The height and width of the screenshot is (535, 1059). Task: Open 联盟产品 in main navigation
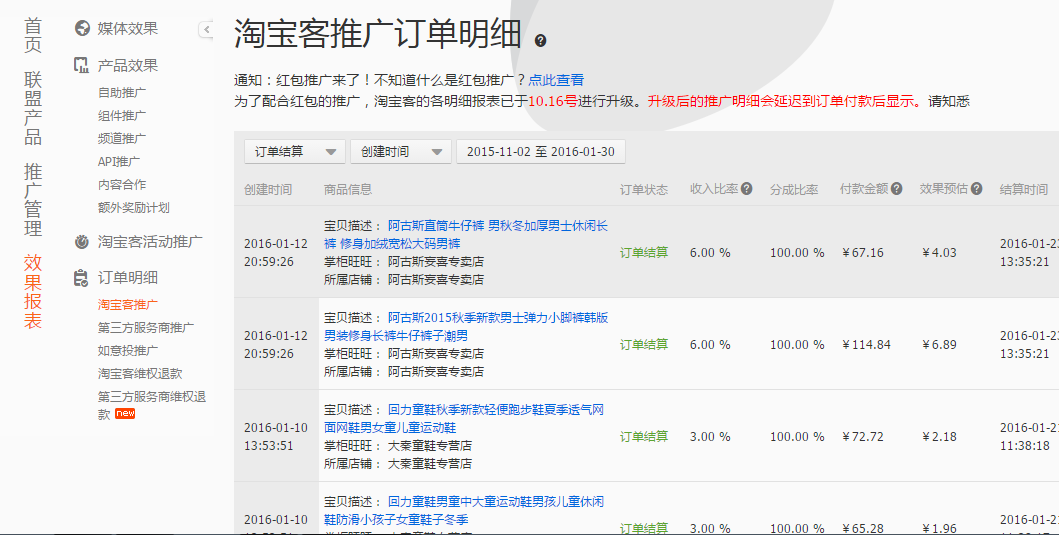(33, 108)
